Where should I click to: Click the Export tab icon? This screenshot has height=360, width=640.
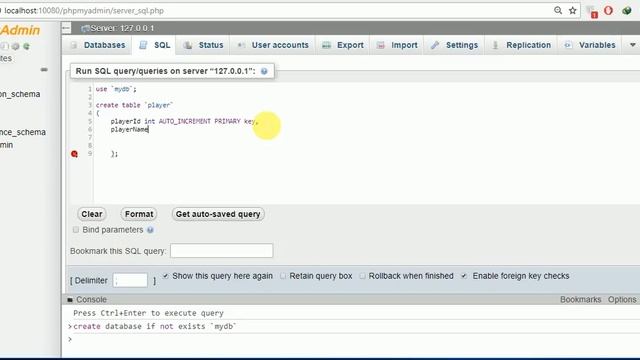[x=327, y=45]
